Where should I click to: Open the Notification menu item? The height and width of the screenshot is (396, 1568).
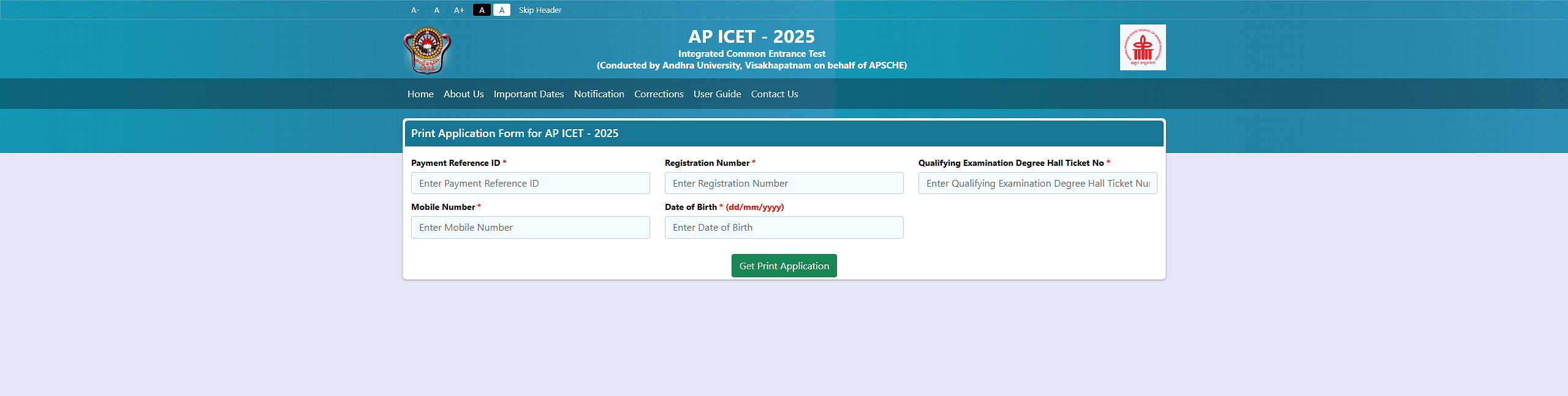[599, 94]
